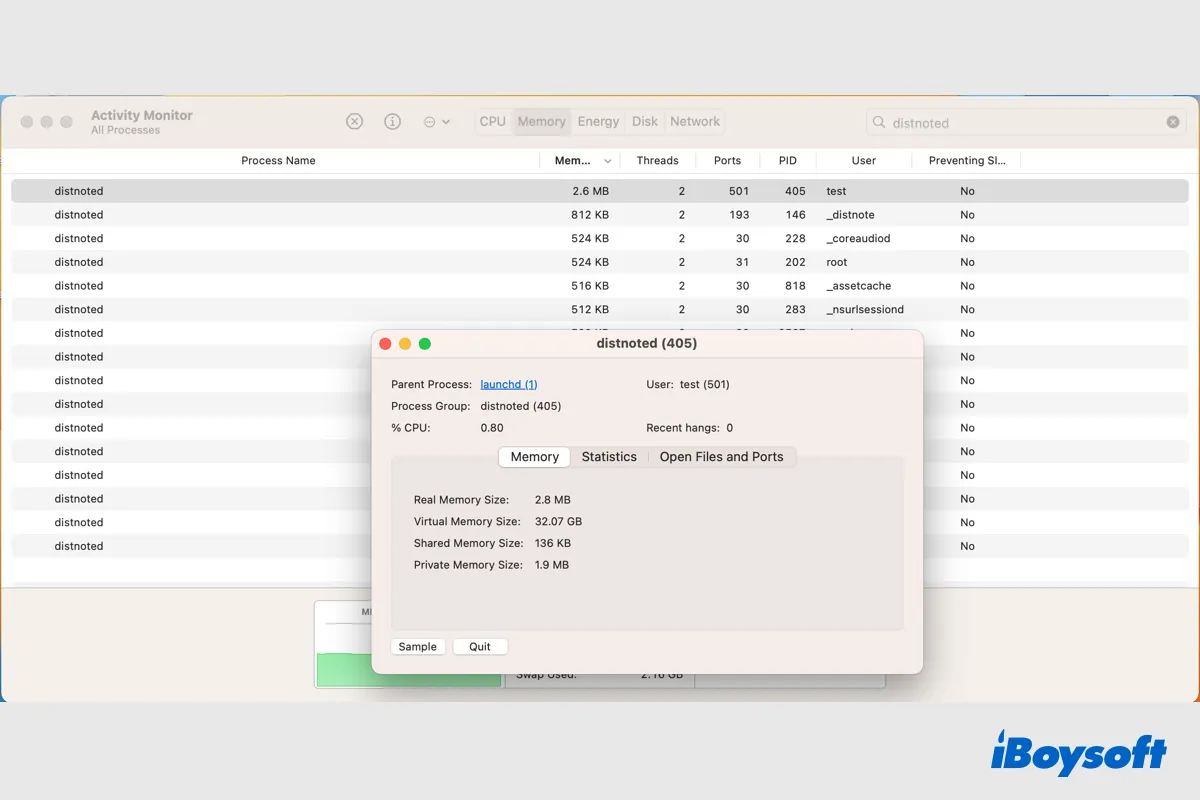
Task: Open the Disk tab
Action: (x=645, y=121)
